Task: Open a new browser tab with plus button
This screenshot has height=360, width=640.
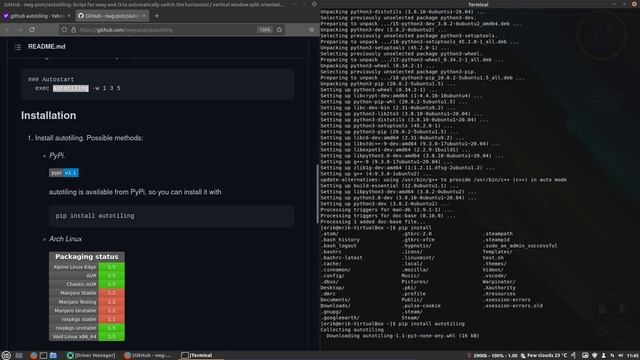Action: [x=157, y=16]
